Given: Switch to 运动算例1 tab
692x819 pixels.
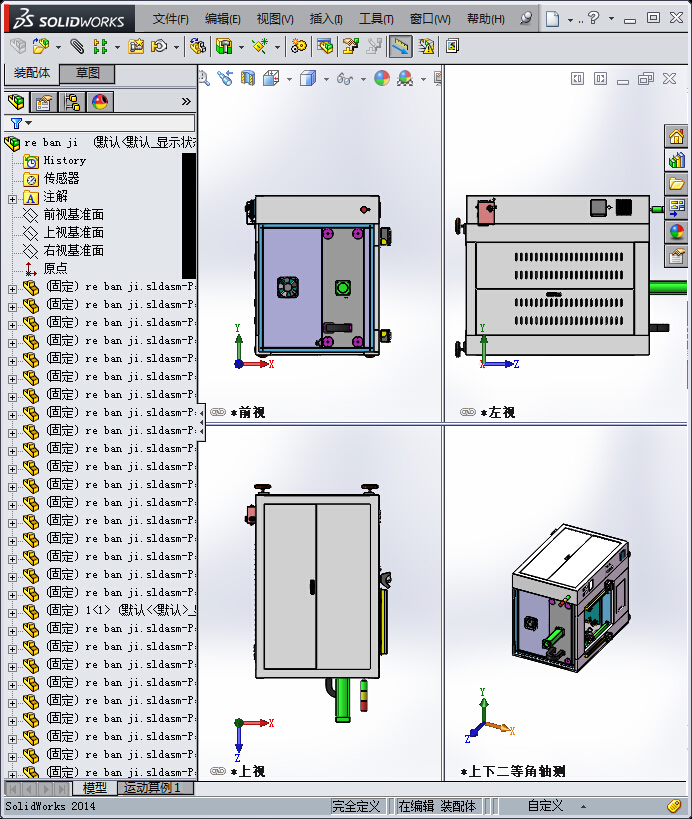Looking at the screenshot, I should coord(152,788).
